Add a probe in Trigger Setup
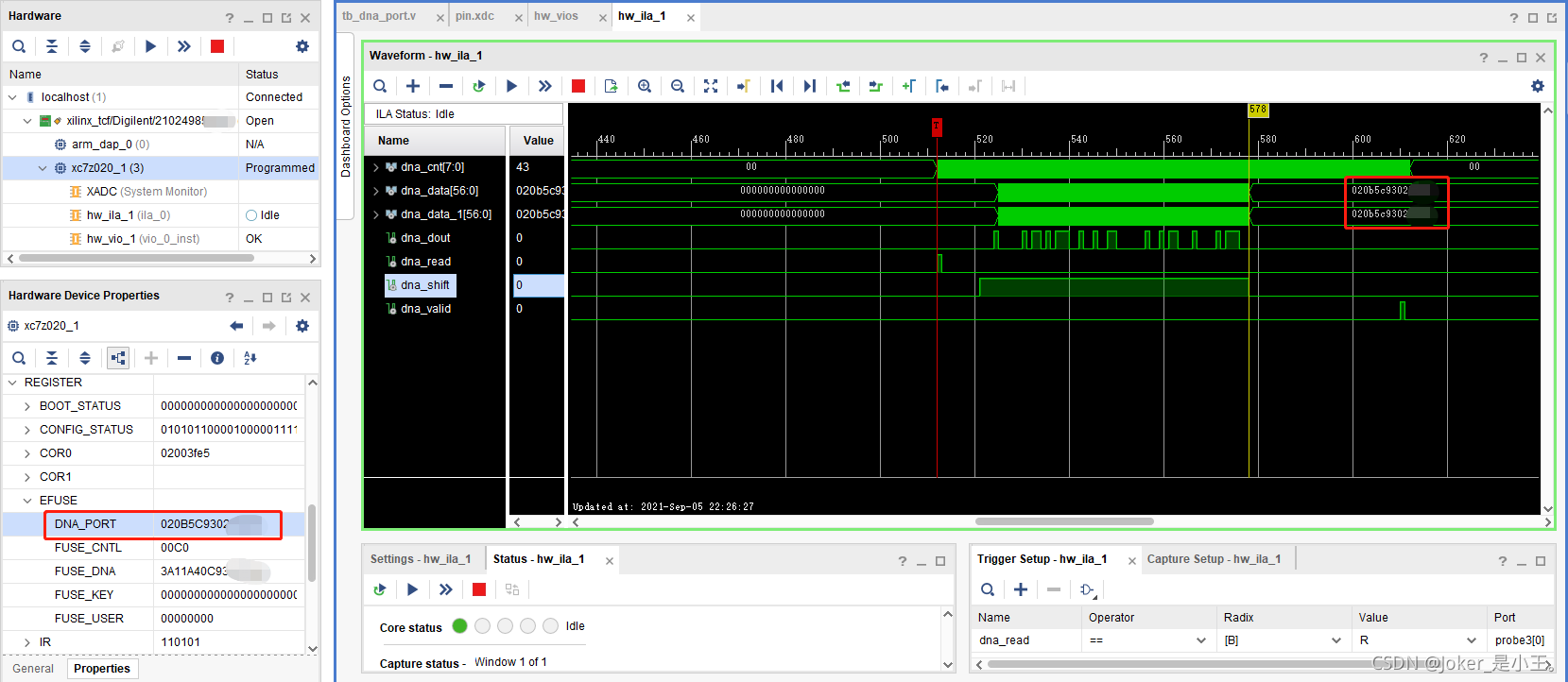This screenshot has width=1568, height=682. 1021,589
